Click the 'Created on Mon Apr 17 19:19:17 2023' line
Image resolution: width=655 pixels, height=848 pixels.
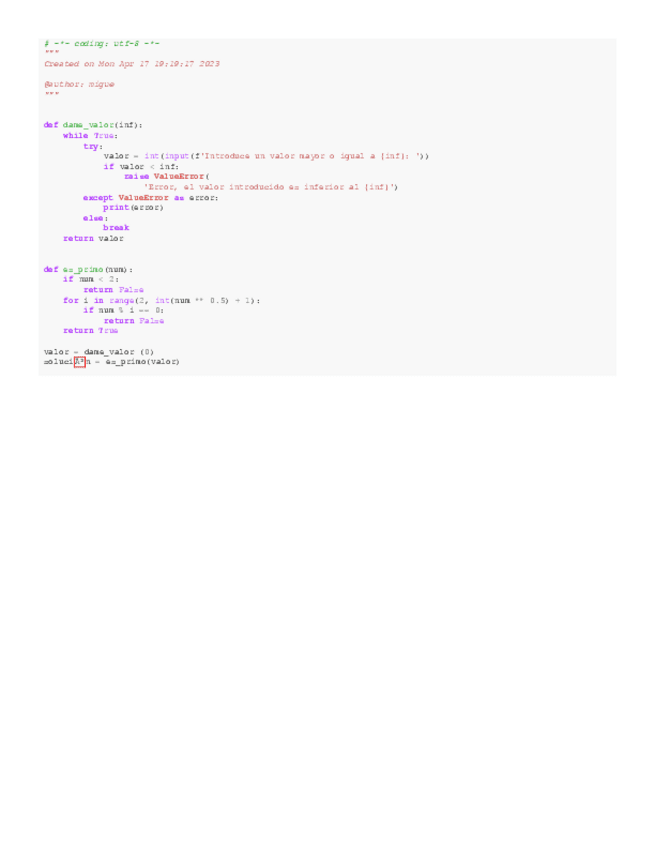pos(132,64)
